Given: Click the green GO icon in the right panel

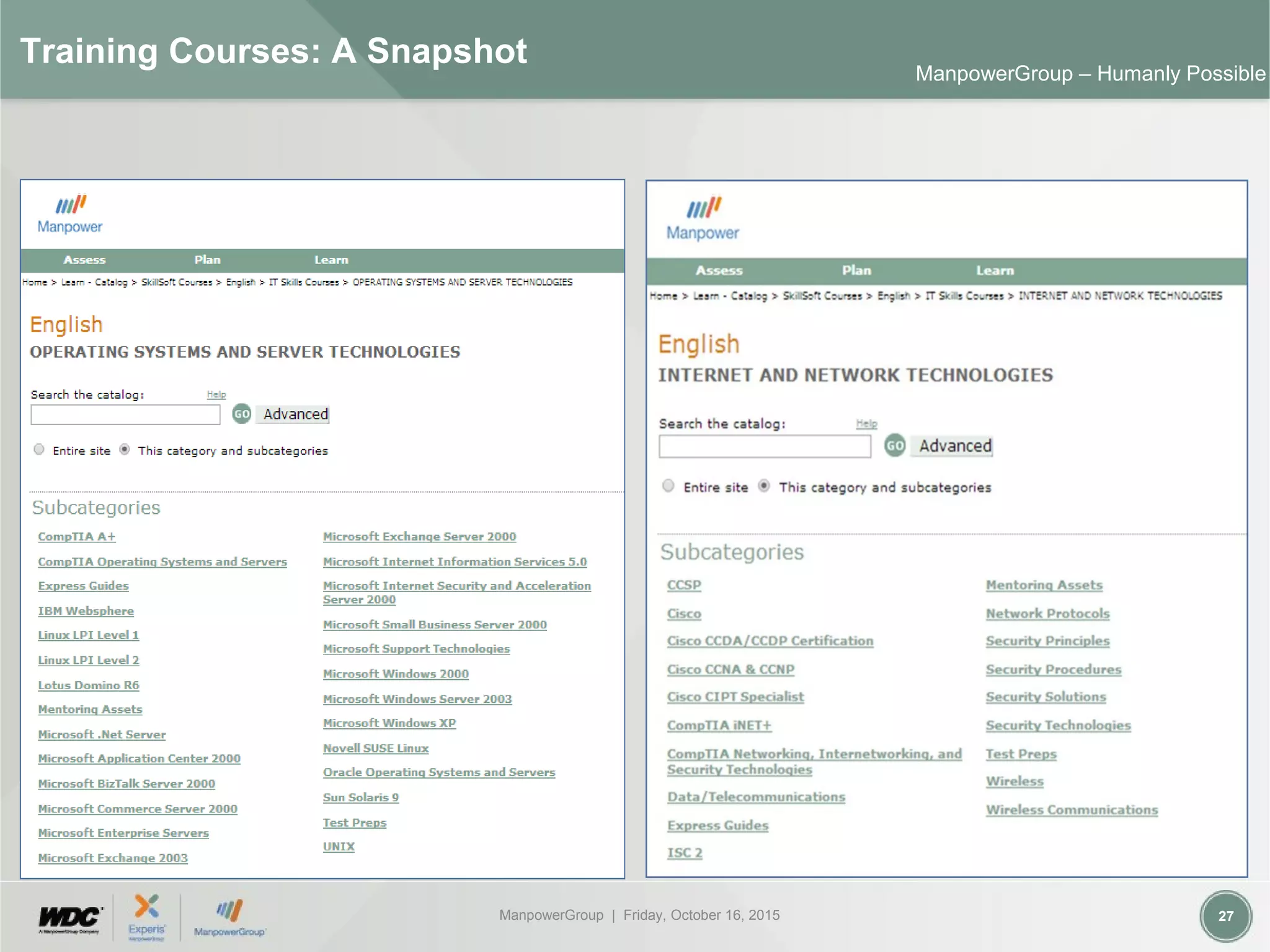Looking at the screenshot, I should (895, 446).
